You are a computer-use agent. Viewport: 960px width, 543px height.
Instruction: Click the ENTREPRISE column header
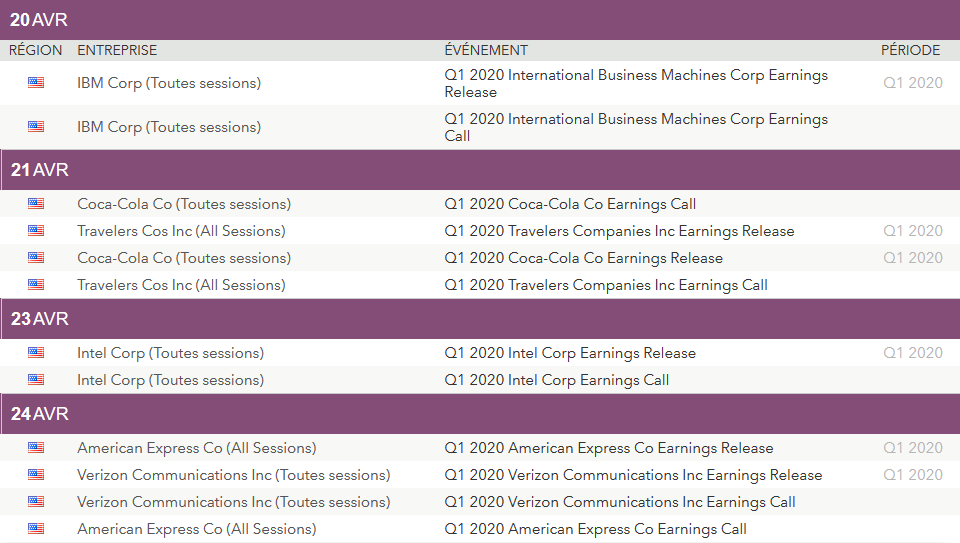[x=117, y=50]
